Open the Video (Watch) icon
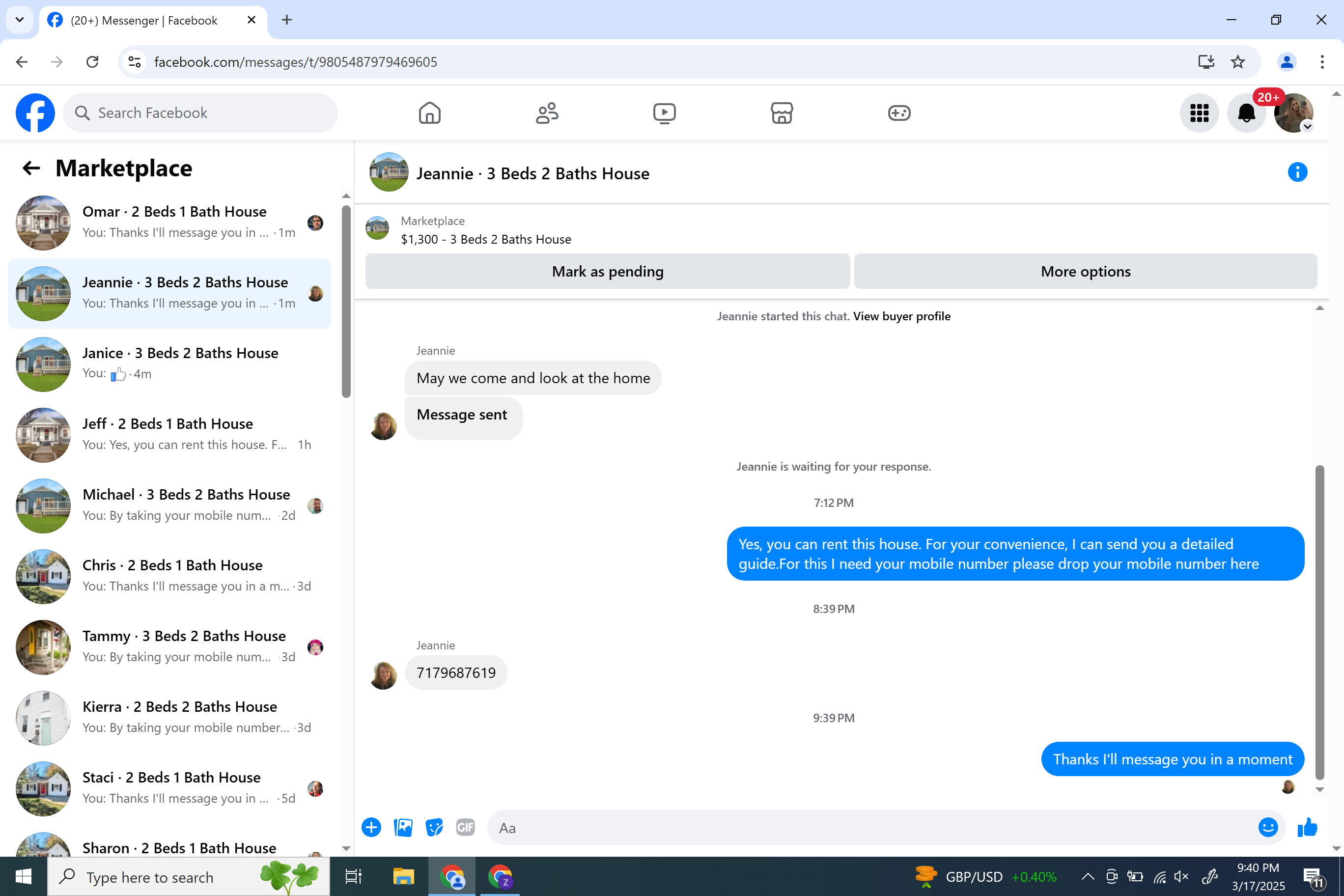This screenshot has width=1344, height=896. point(664,112)
